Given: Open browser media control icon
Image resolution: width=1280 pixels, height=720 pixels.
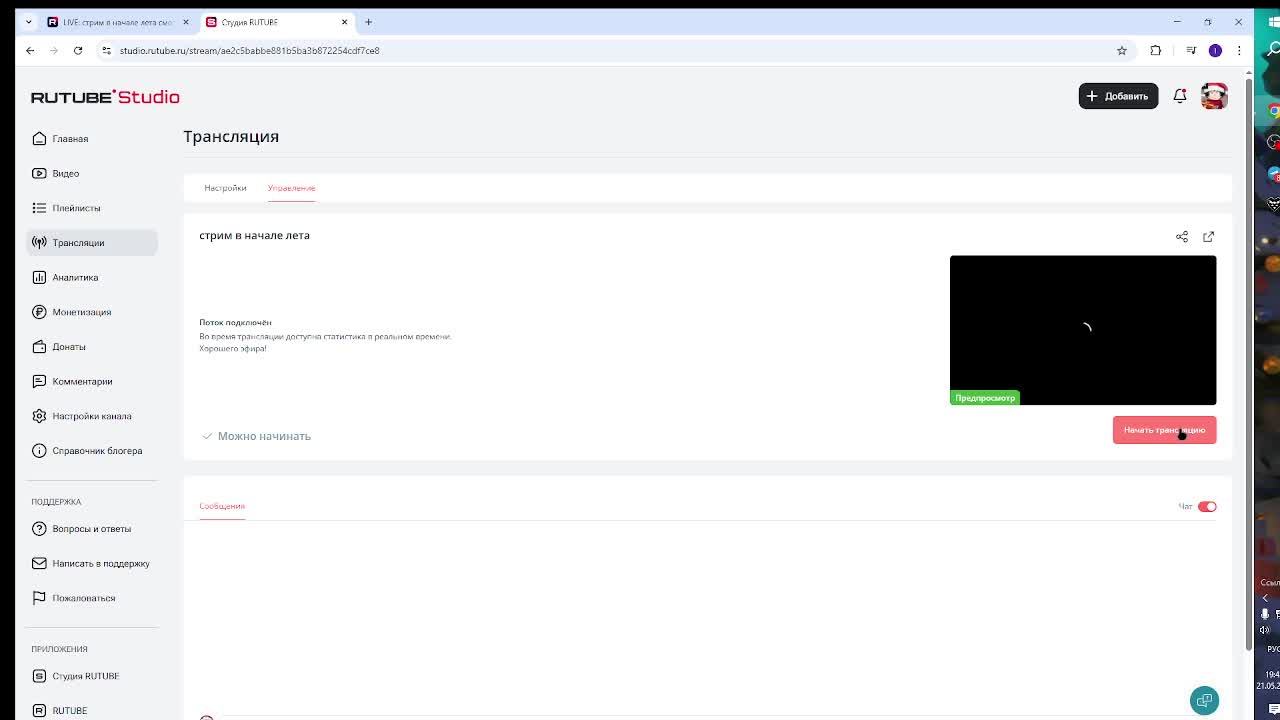Looking at the screenshot, I should (1191, 50).
